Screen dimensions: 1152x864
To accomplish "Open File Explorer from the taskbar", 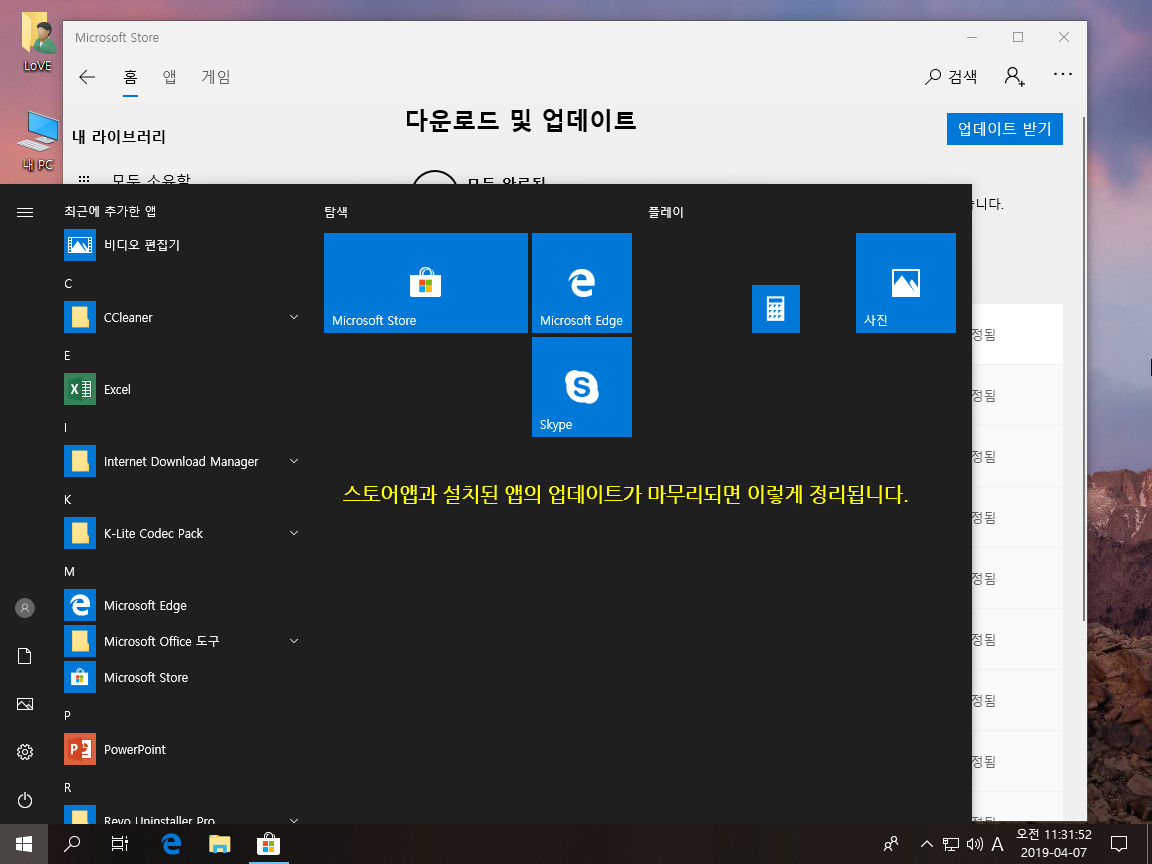I will pos(220,844).
